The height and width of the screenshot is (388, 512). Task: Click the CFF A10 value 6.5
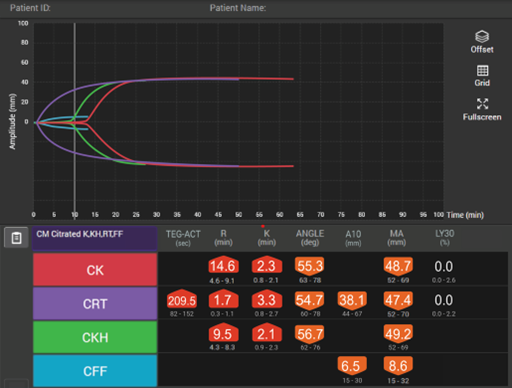click(352, 366)
